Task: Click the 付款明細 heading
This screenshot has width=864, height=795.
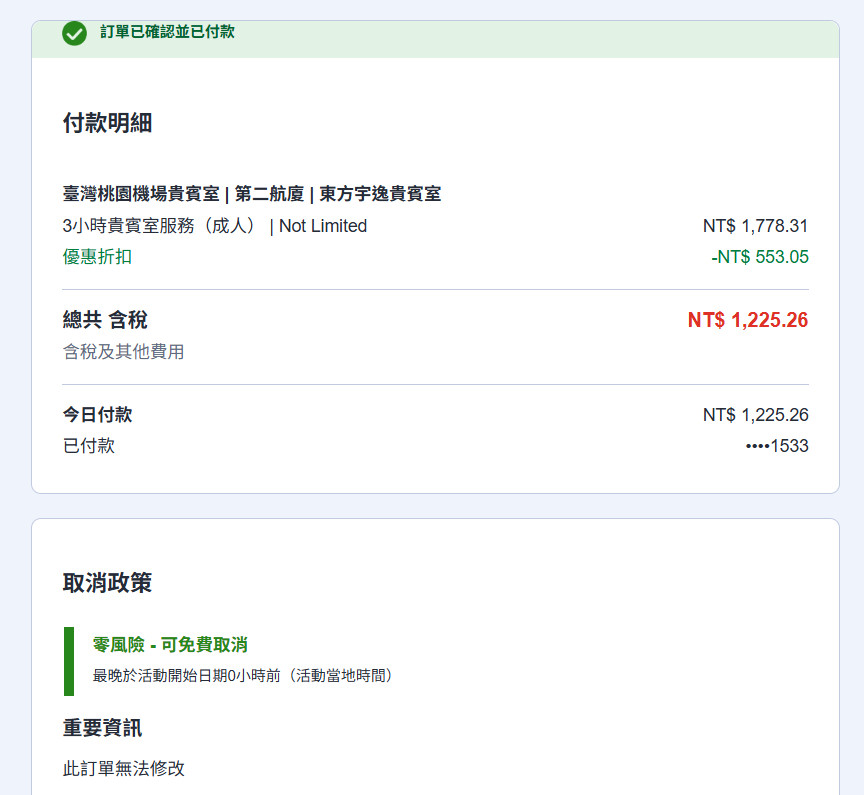Action: coord(107,123)
